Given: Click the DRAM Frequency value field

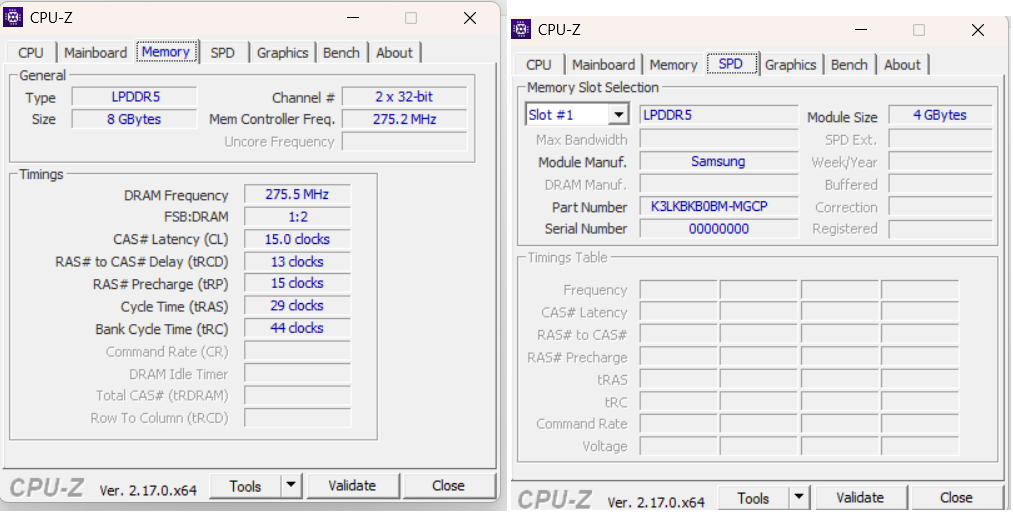Looking at the screenshot, I should tap(297, 195).
